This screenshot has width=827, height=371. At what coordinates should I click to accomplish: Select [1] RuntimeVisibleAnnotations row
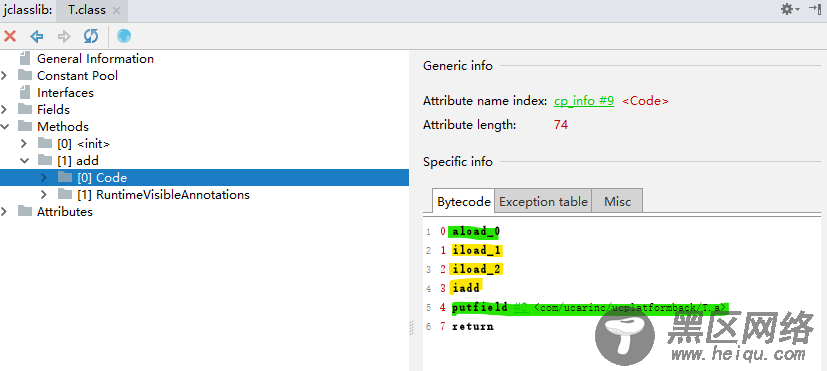[164, 195]
